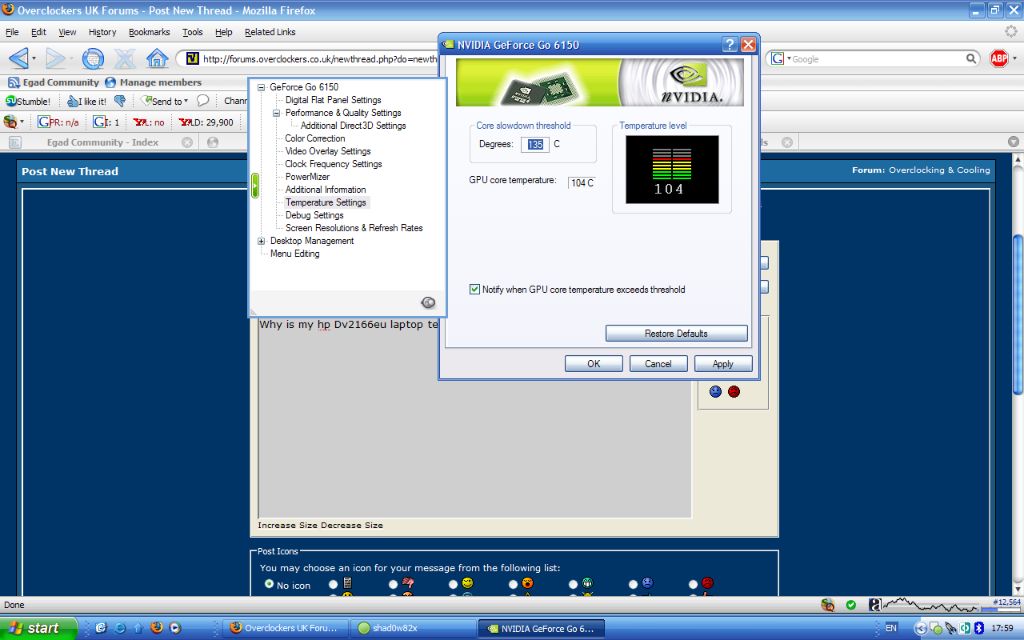Click the Reload page icon
Image resolution: width=1024 pixels, height=640 pixels.
92,58
